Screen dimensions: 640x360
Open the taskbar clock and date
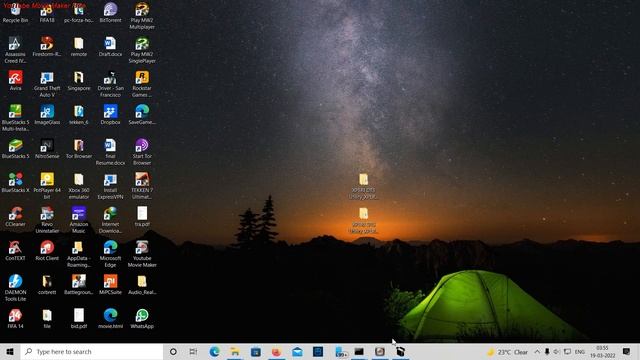tap(602, 352)
